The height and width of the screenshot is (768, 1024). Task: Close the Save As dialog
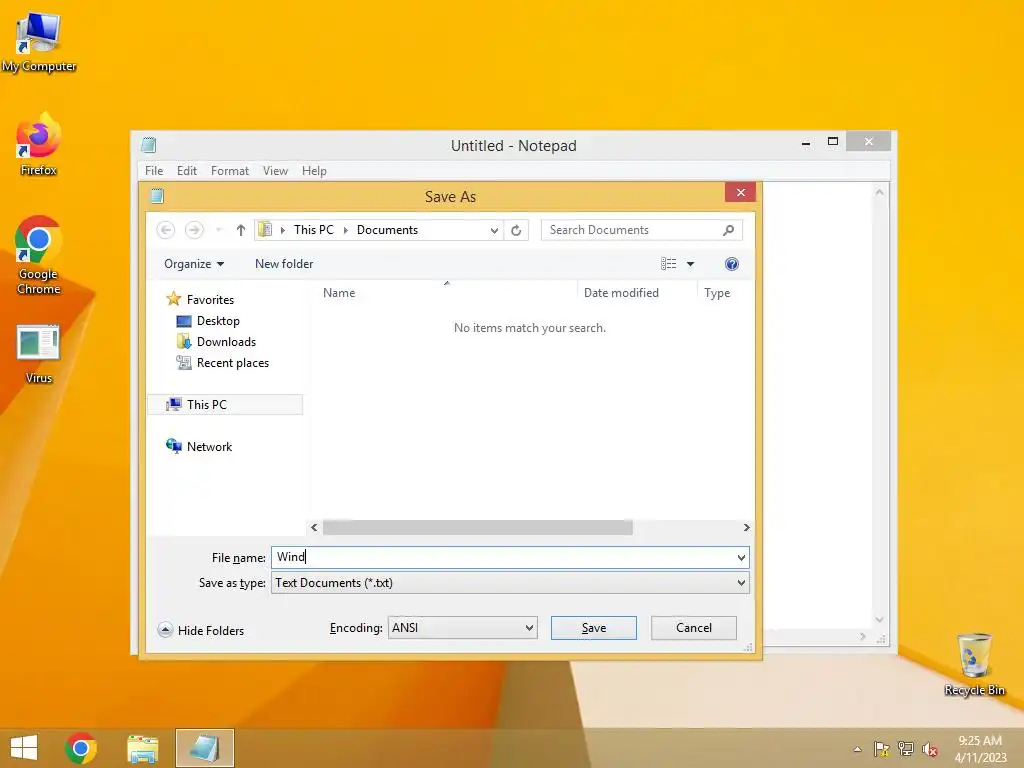point(741,193)
